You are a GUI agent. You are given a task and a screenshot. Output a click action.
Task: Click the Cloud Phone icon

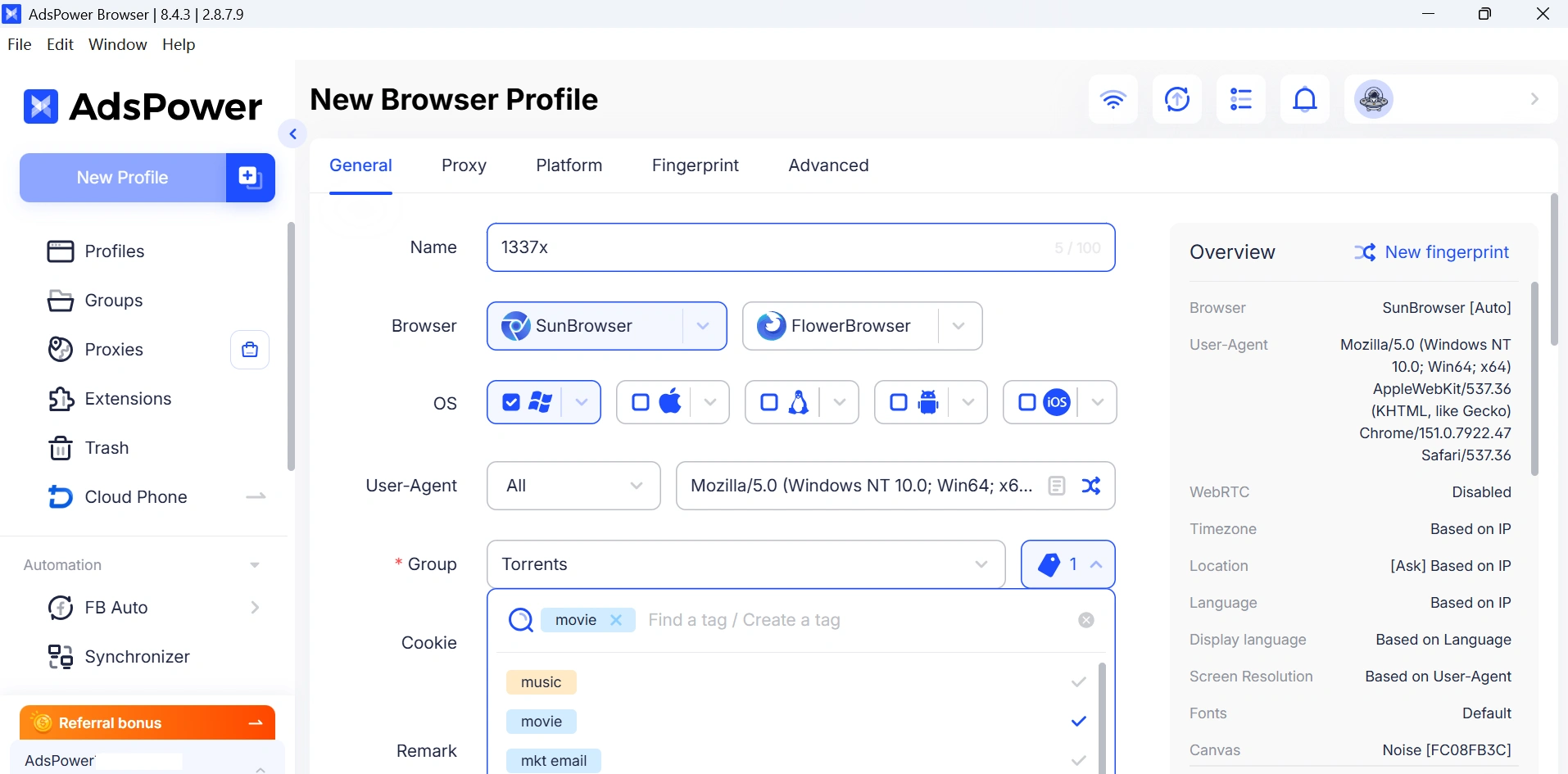coord(61,497)
